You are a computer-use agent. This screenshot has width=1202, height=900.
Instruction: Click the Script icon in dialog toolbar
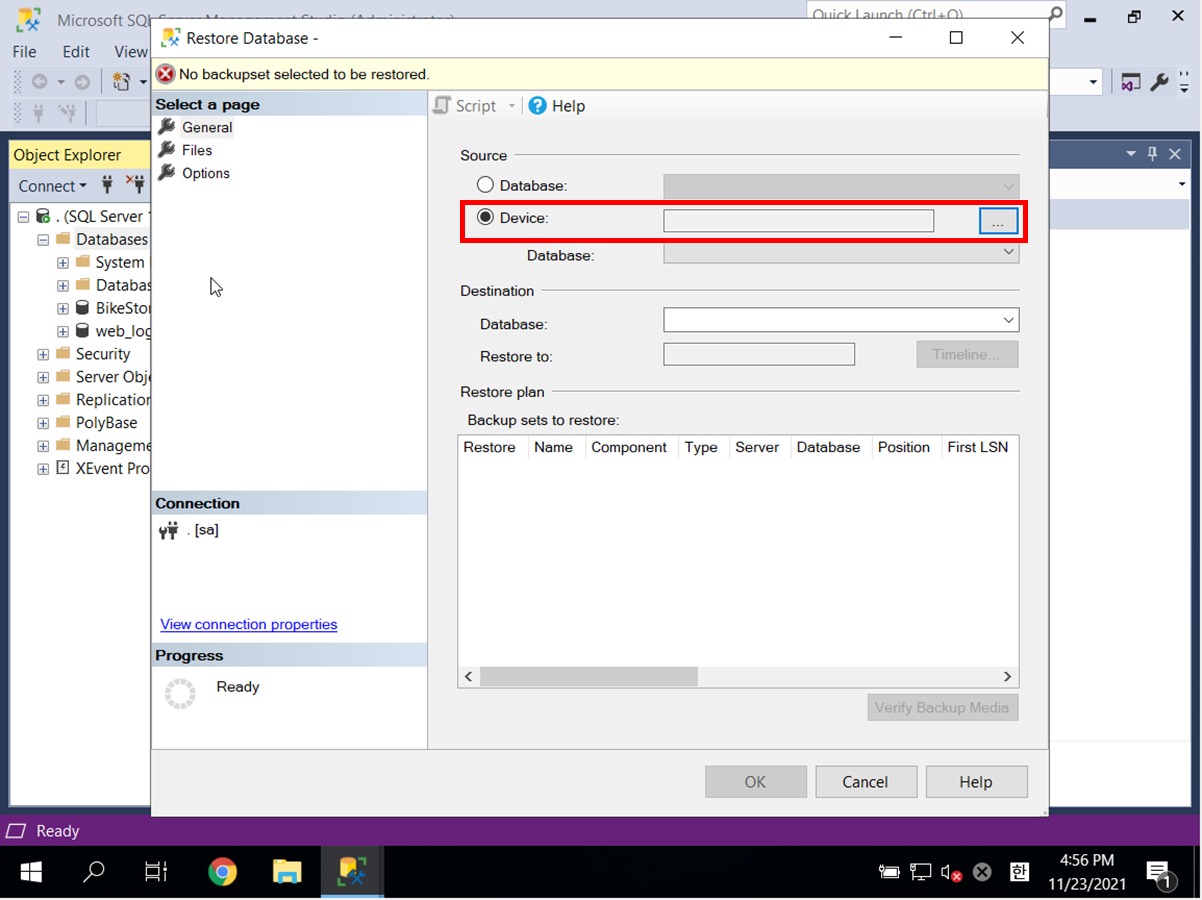[x=442, y=106]
